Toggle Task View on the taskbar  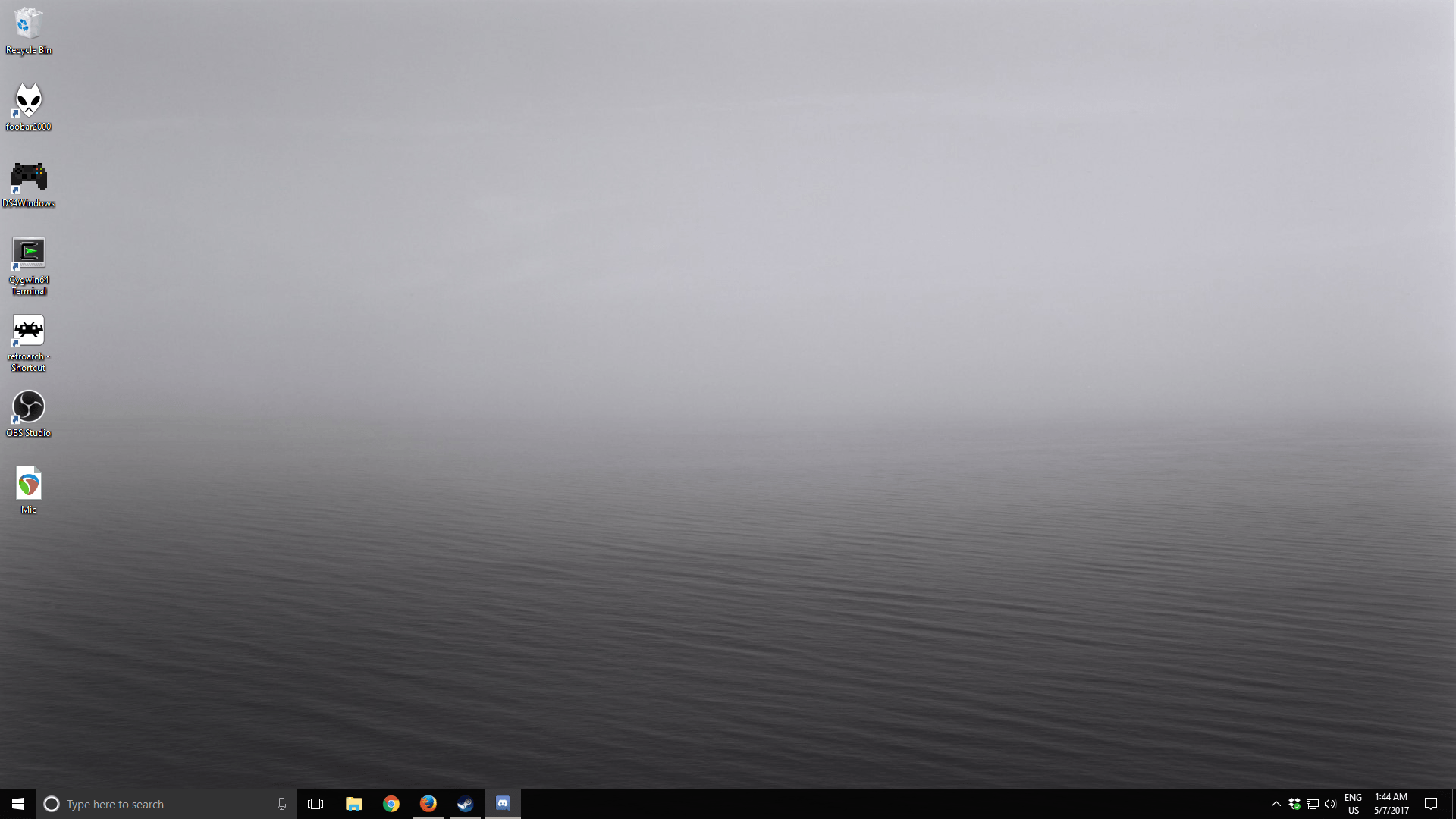tap(315, 803)
